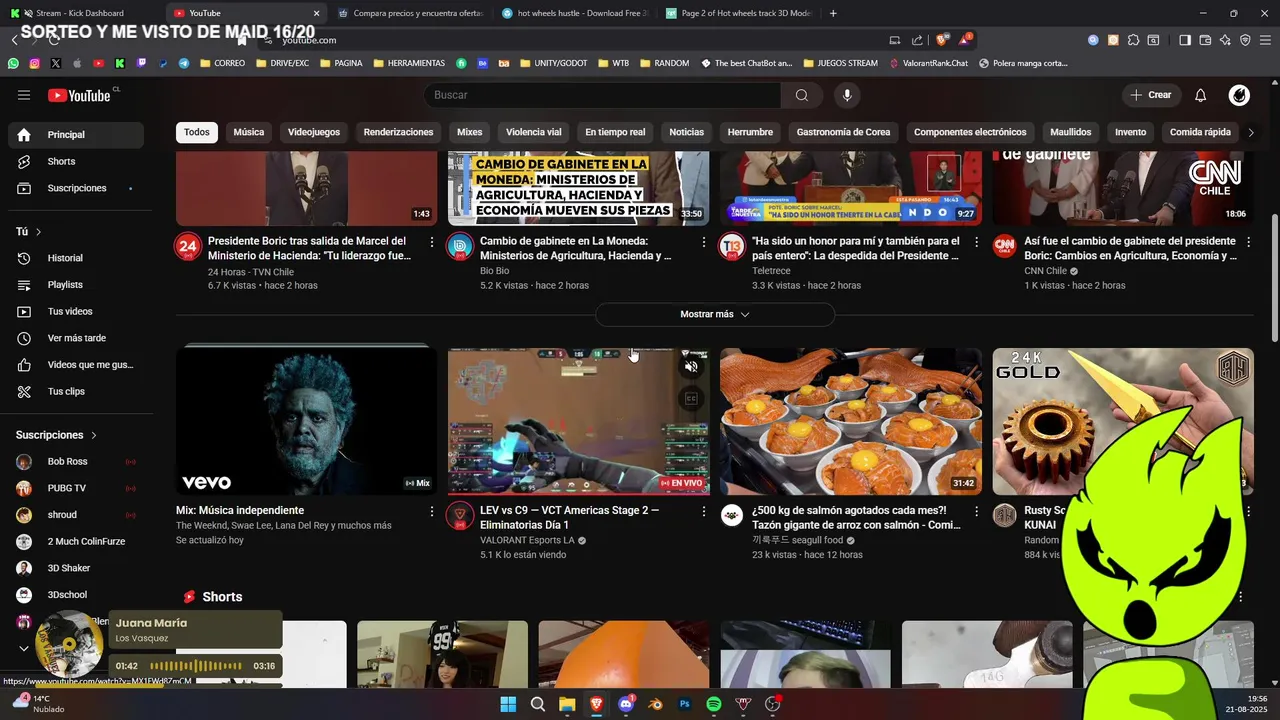Select the Videojuegos category chip
1280x720 pixels.
(x=314, y=132)
